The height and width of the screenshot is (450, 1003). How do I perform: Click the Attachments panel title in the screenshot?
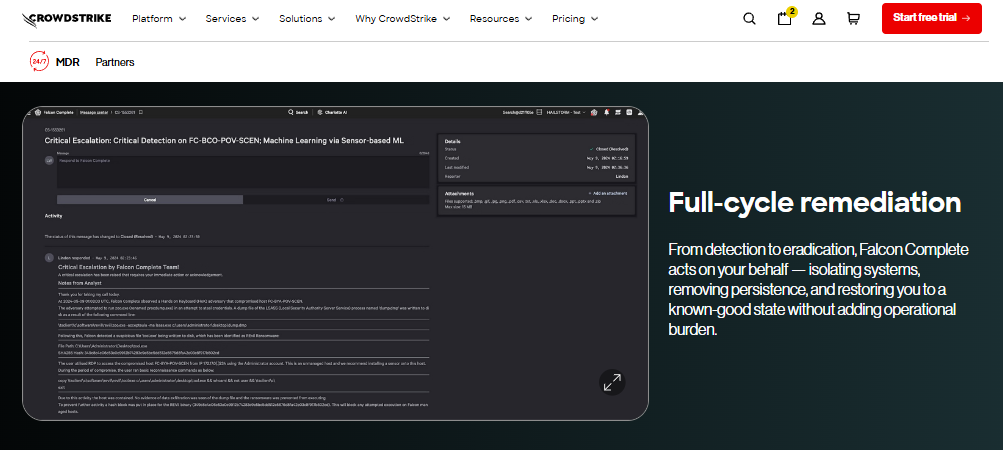(459, 193)
